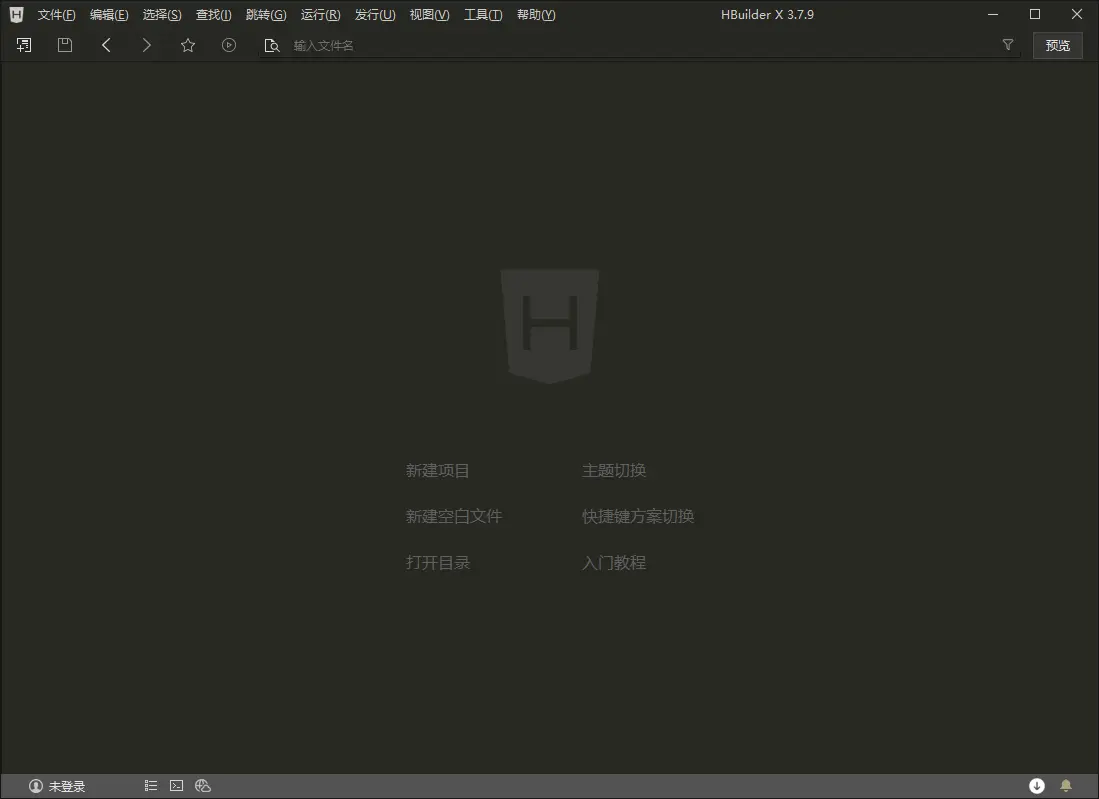This screenshot has height=799, width=1099.
Task: Navigate back using the left chevron icon
Action: coord(106,44)
